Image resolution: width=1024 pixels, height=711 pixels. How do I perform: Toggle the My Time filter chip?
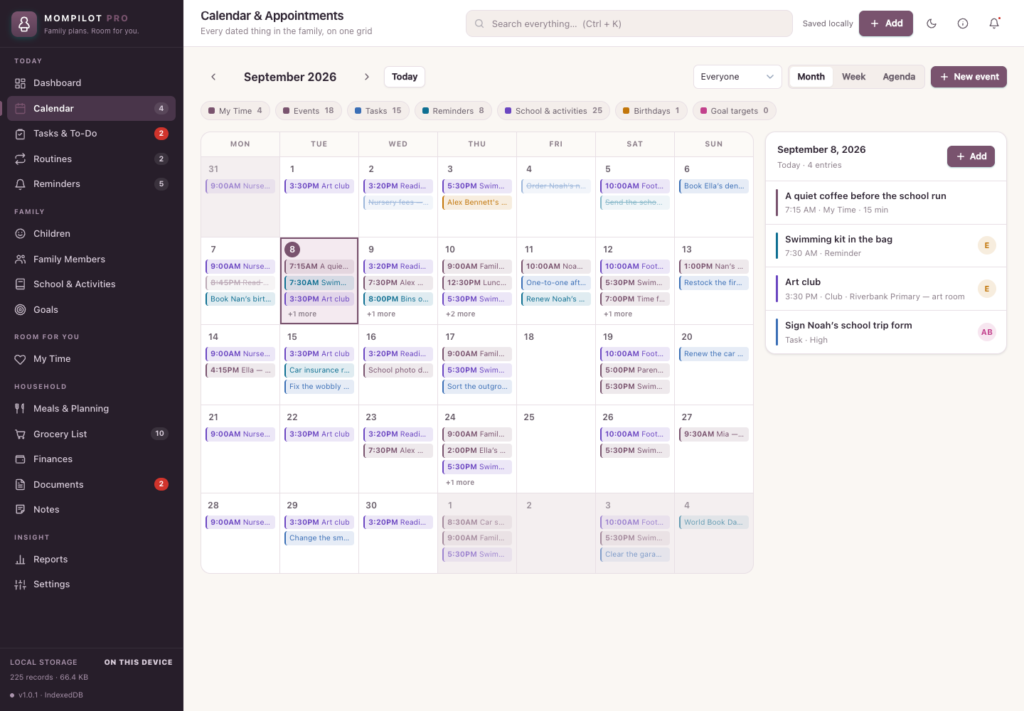pyautogui.click(x=235, y=110)
